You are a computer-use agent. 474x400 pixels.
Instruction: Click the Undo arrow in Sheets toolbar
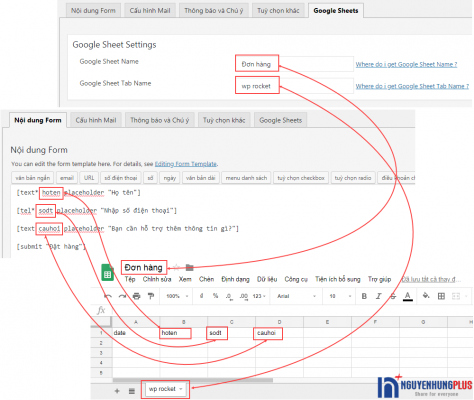click(108, 296)
